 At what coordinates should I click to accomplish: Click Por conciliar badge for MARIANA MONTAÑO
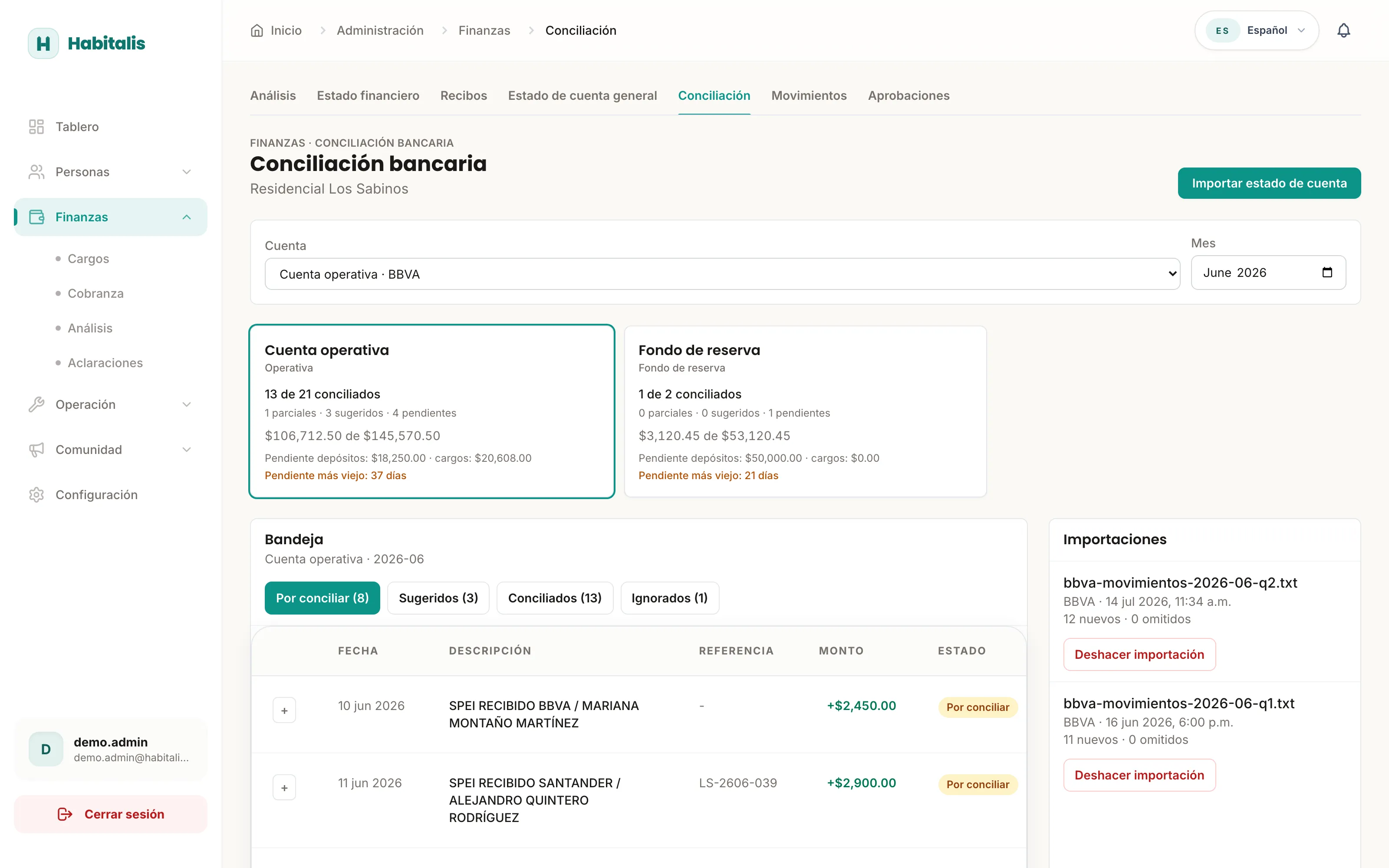coord(978,707)
